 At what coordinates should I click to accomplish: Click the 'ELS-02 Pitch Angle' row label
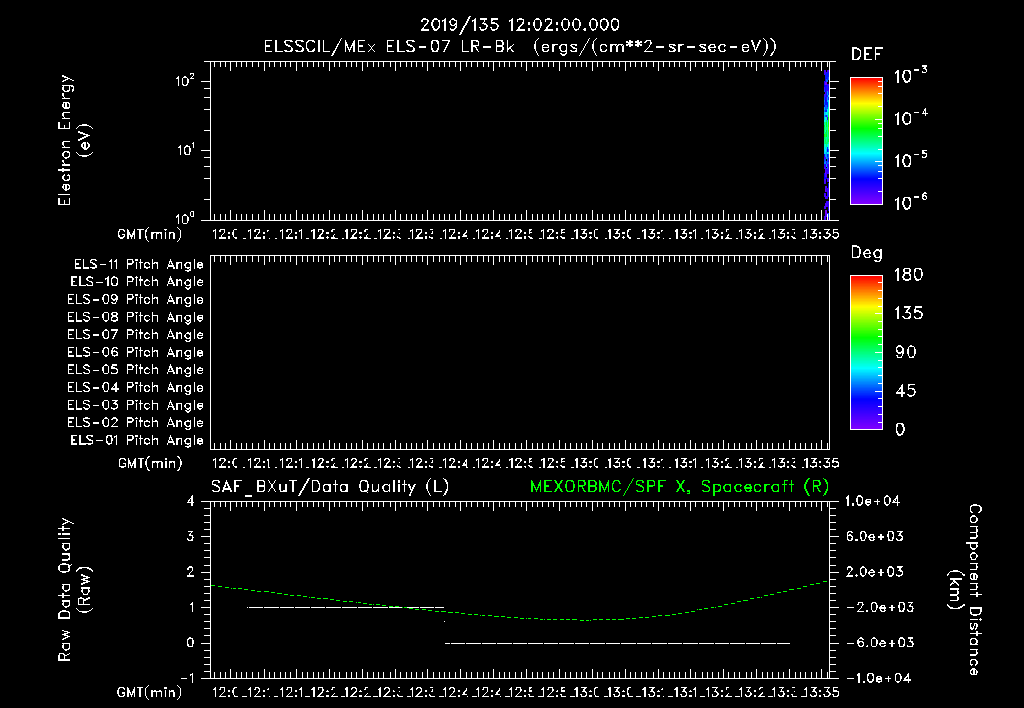[135, 423]
